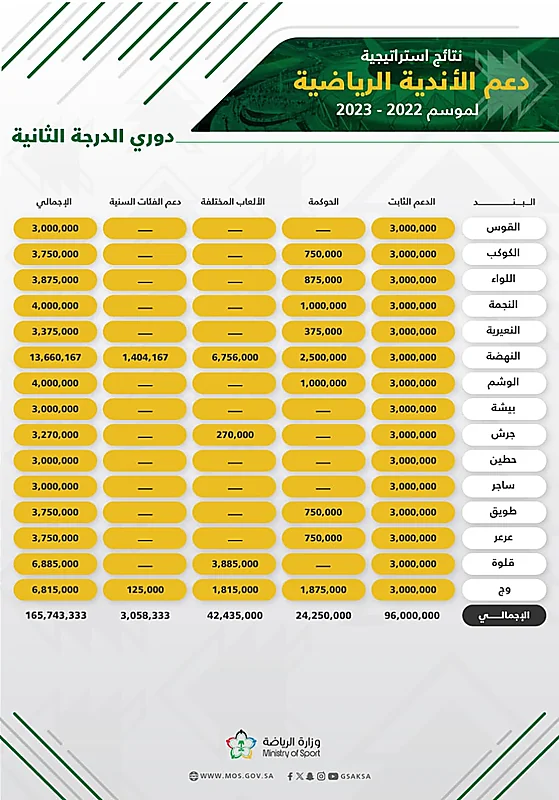Viewport: 559px width, 800px height.
Task: Click the globe icon before the website address
Action: (x=193, y=776)
